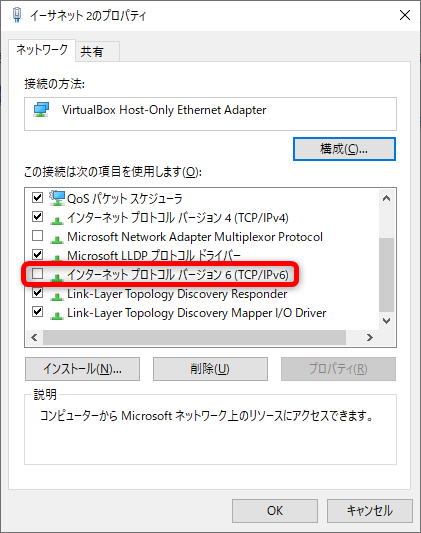Viewport: 421px width, 533px height.
Task: Select インターネット プロトコル バージョン 6 (TCP/IPv6)
Action: (x=178, y=274)
